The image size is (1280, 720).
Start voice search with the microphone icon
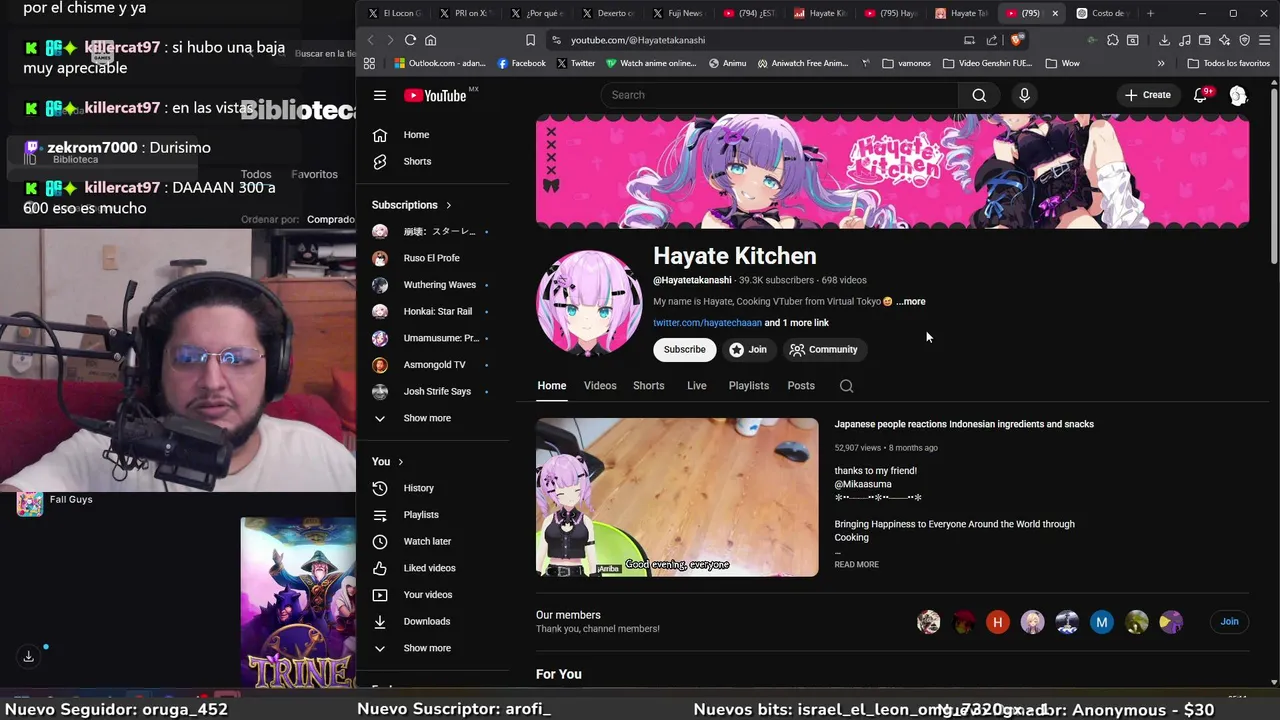click(1024, 95)
